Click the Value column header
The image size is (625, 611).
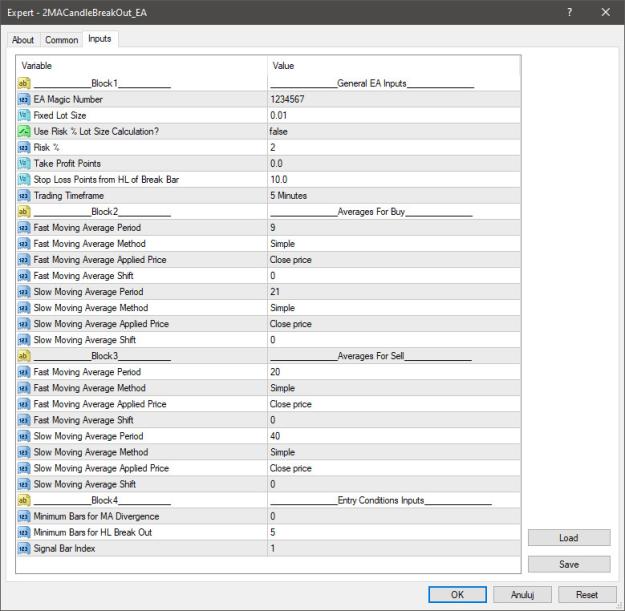(394, 65)
